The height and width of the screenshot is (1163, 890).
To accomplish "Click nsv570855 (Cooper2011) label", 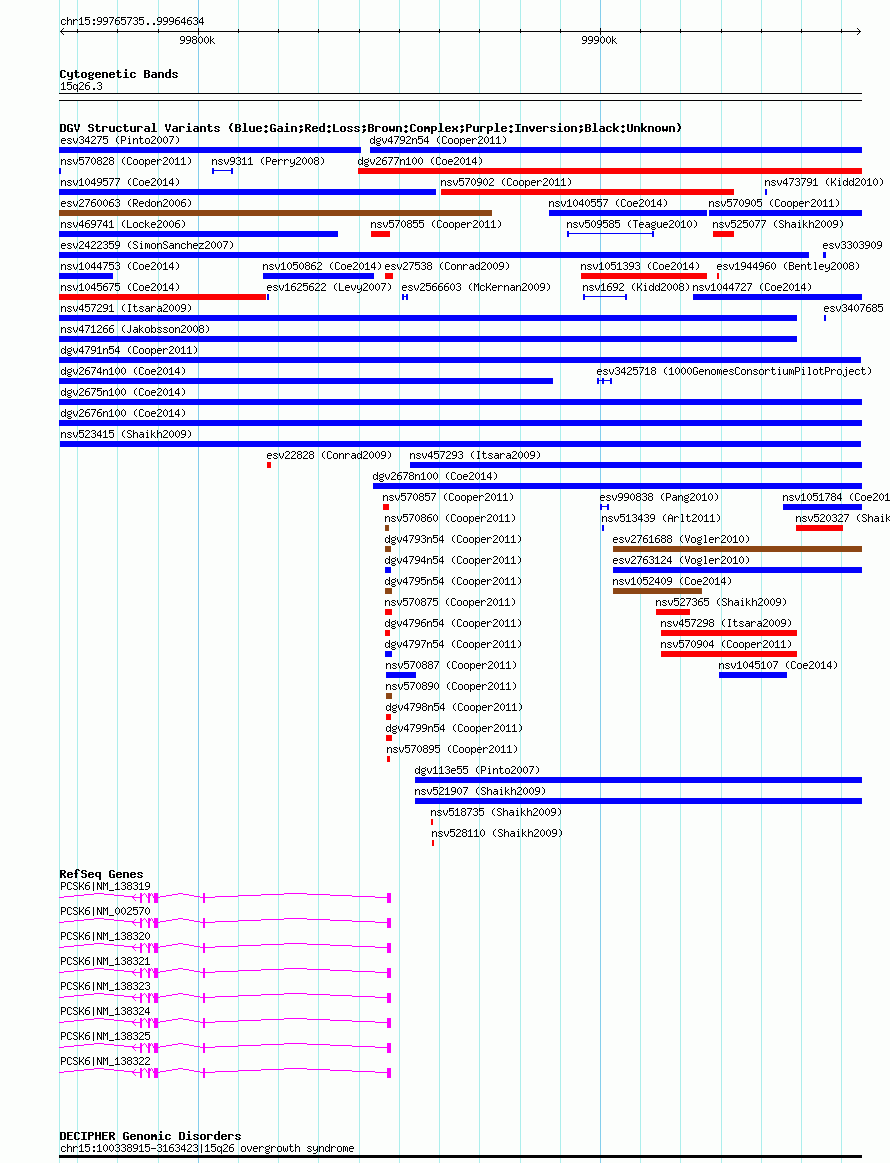I will click(x=436, y=224).
